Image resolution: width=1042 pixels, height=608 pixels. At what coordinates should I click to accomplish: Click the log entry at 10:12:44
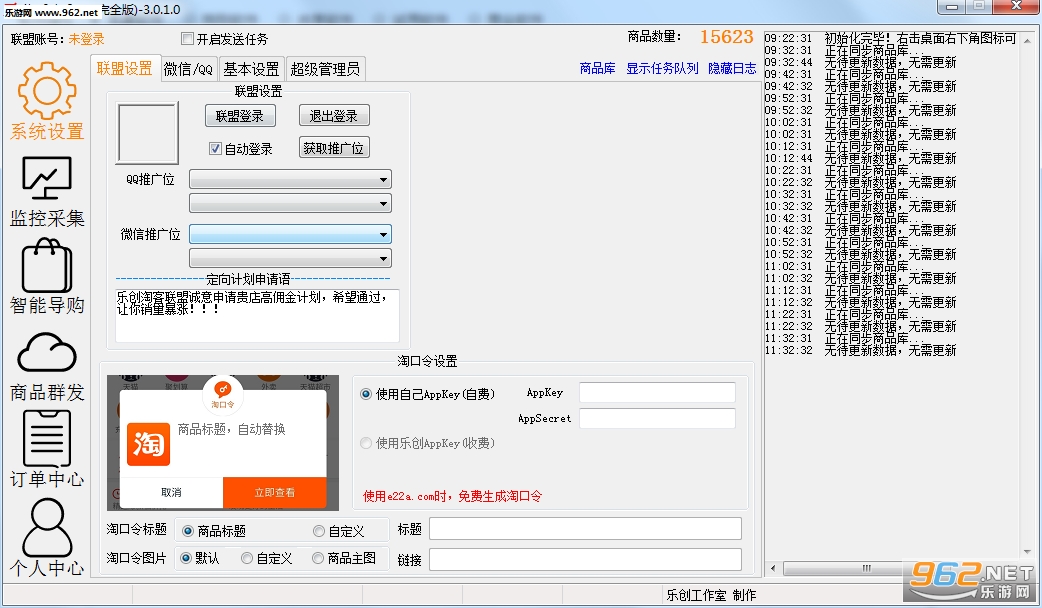click(860, 158)
